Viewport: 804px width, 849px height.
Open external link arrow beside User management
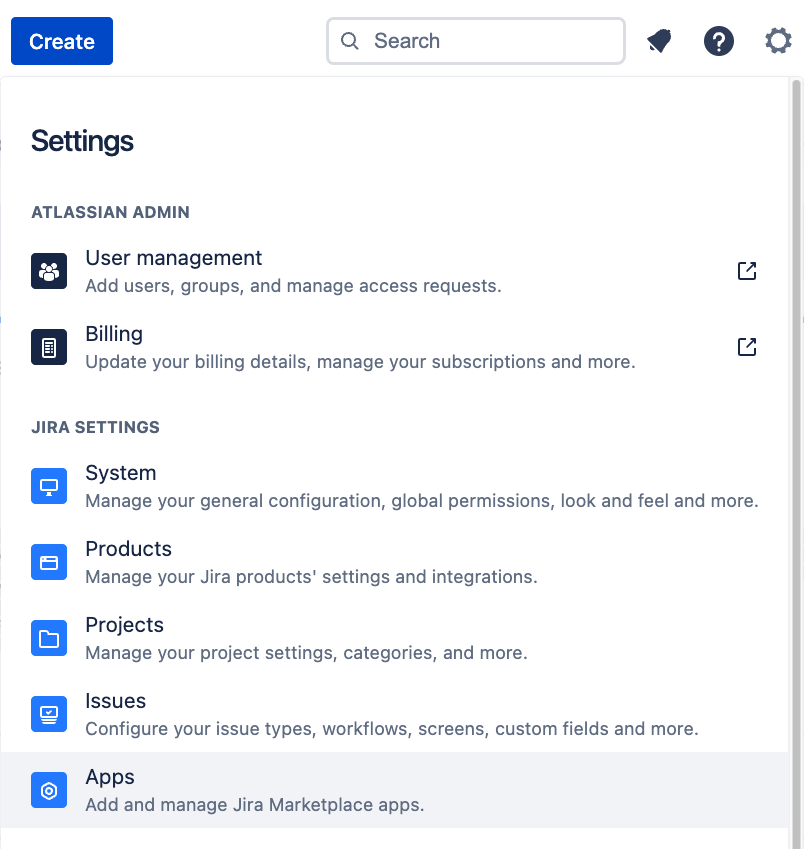(x=747, y=271)
